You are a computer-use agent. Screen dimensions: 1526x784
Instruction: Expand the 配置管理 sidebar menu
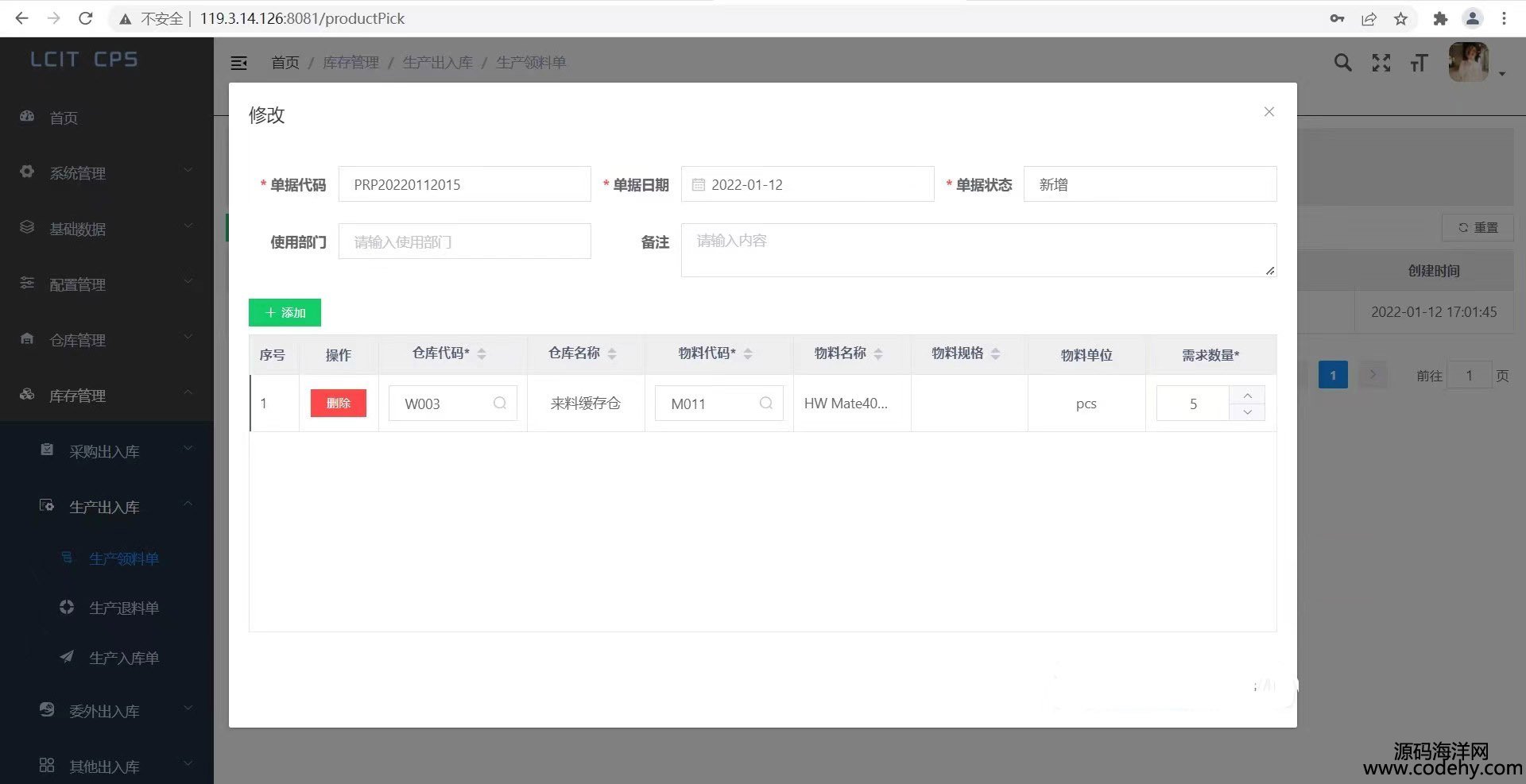coord(107,284)
